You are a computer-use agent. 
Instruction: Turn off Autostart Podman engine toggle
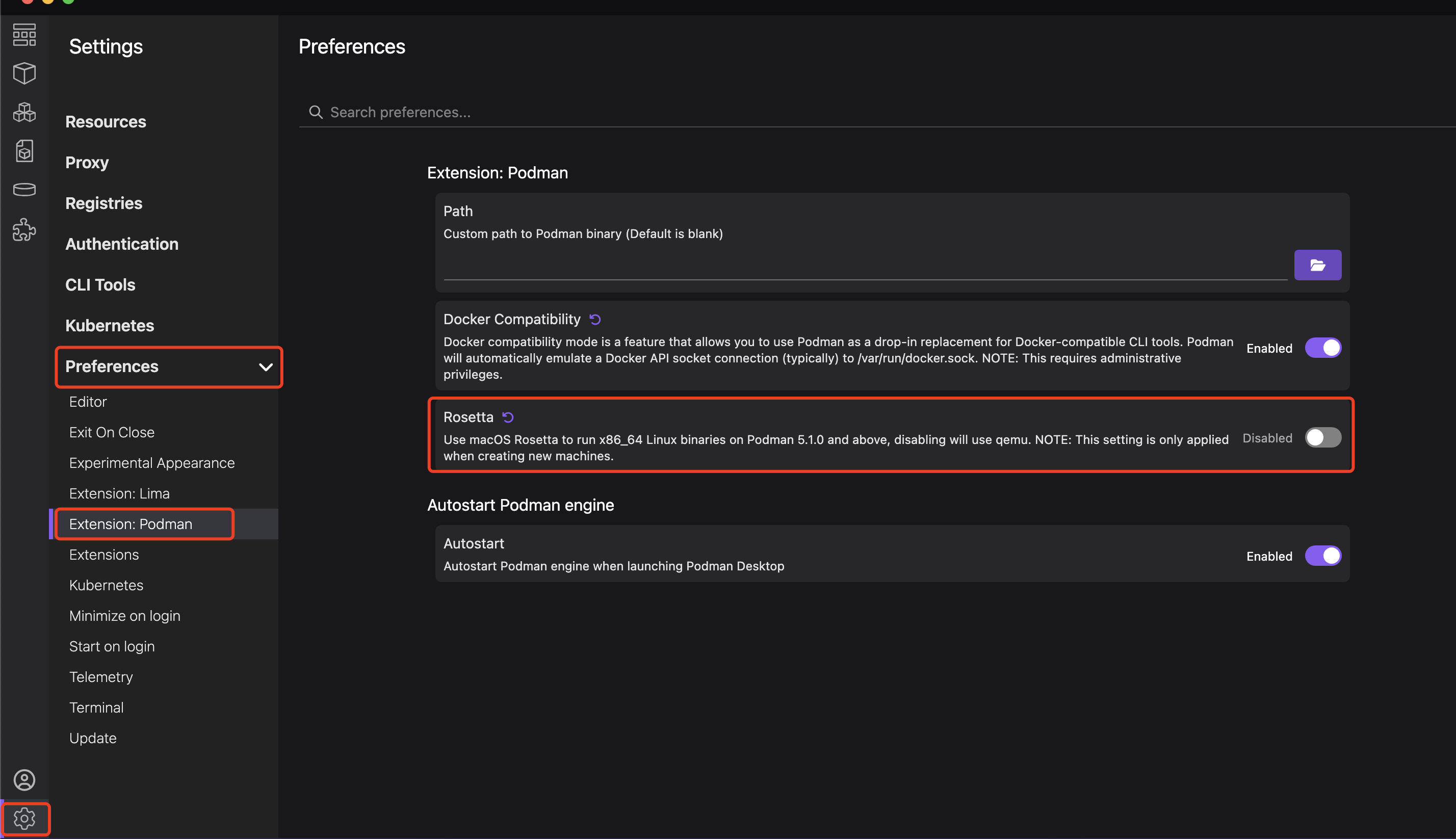pos(1323,556)
